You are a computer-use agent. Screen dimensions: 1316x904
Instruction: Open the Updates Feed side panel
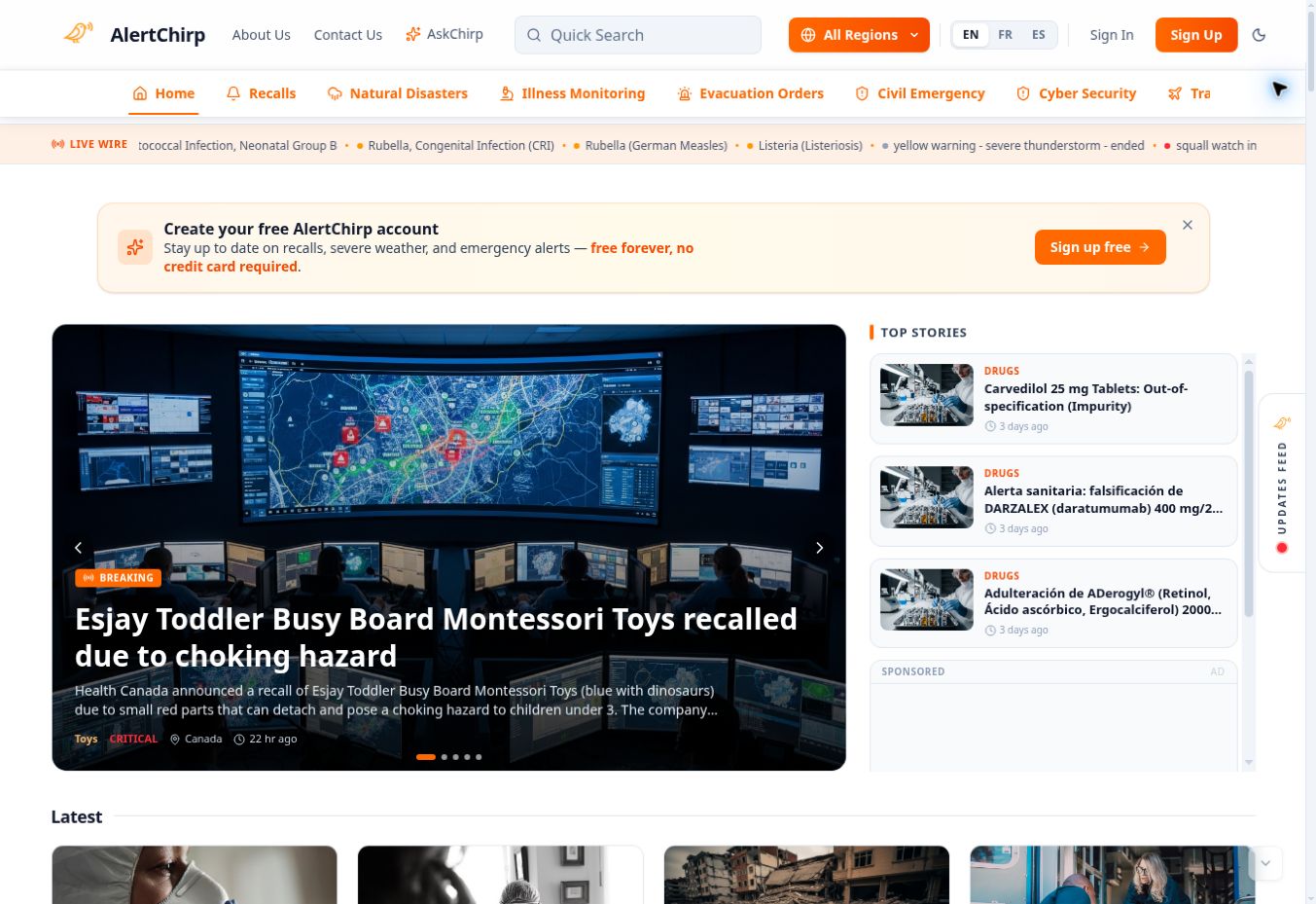1282,483
